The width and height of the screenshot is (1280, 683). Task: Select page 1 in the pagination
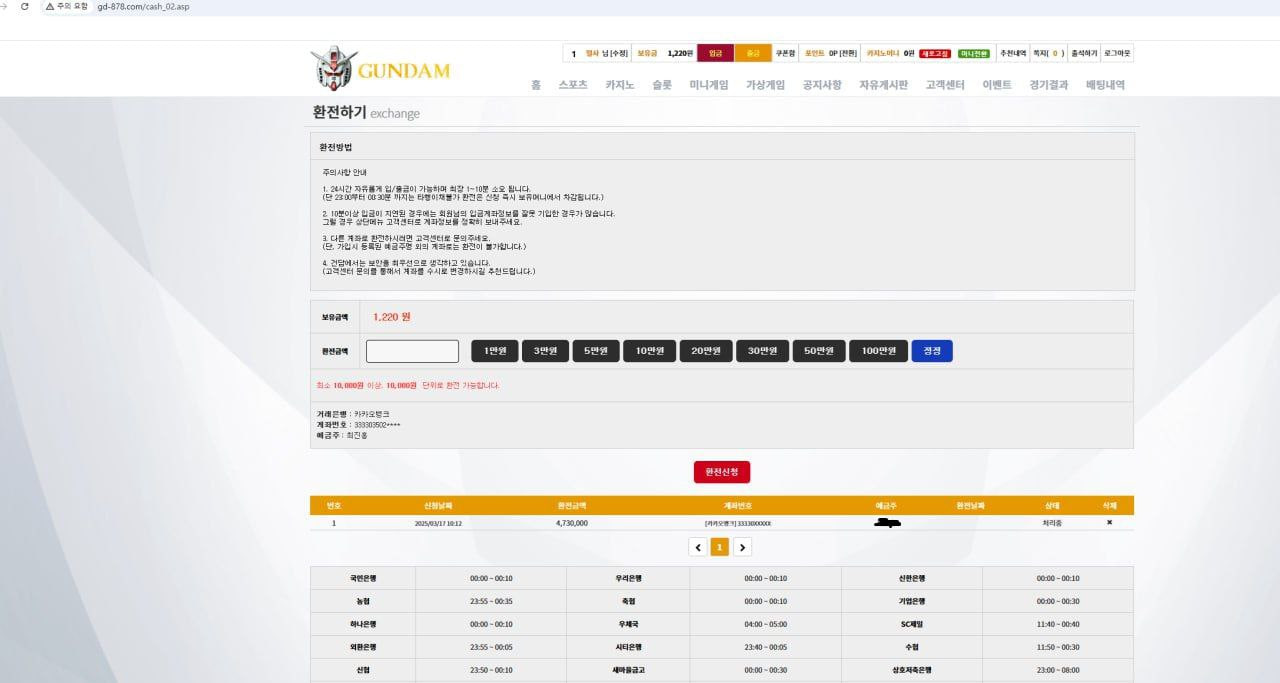point(720,547)
